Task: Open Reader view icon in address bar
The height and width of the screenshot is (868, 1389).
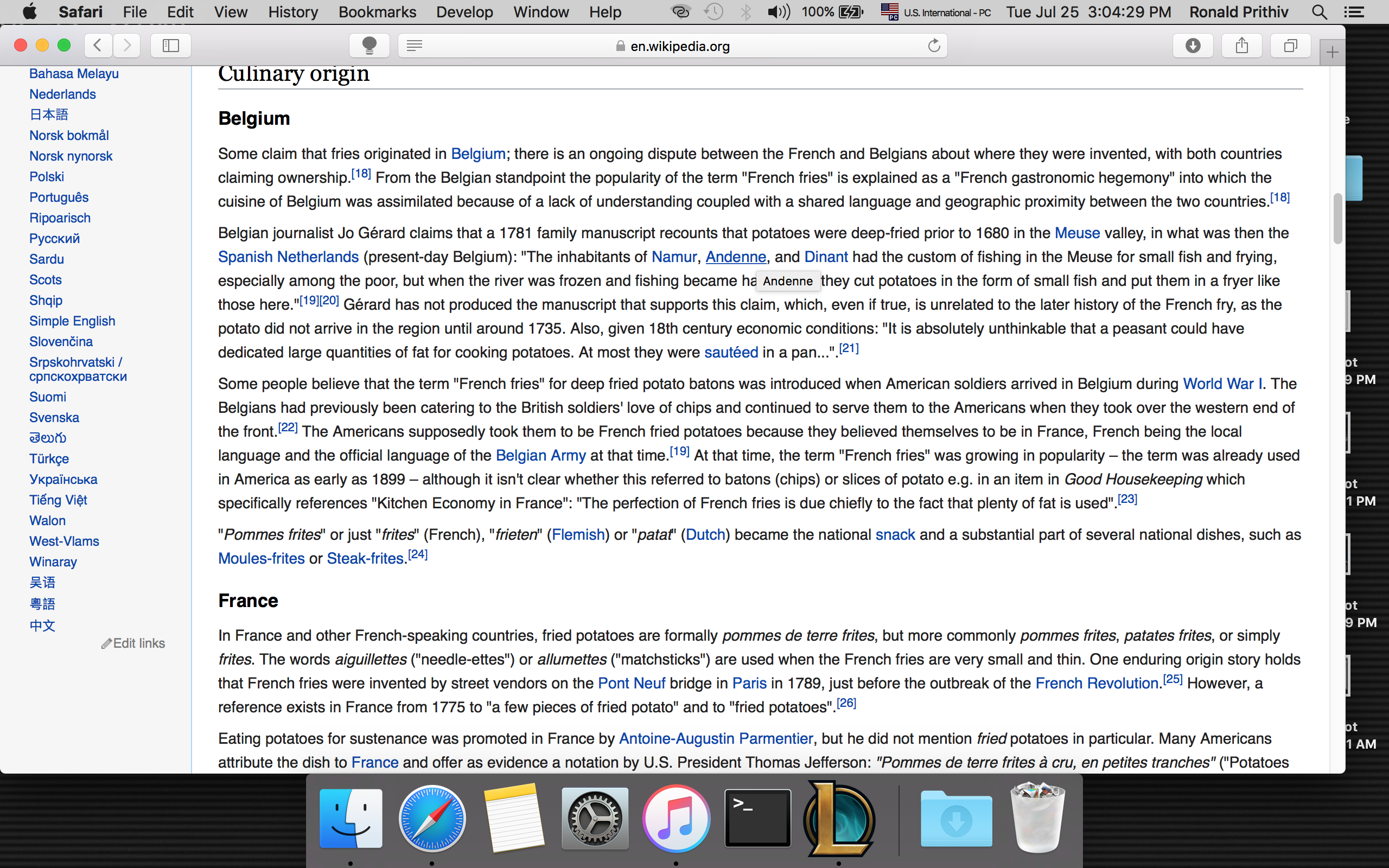Action: click(415, 46)
